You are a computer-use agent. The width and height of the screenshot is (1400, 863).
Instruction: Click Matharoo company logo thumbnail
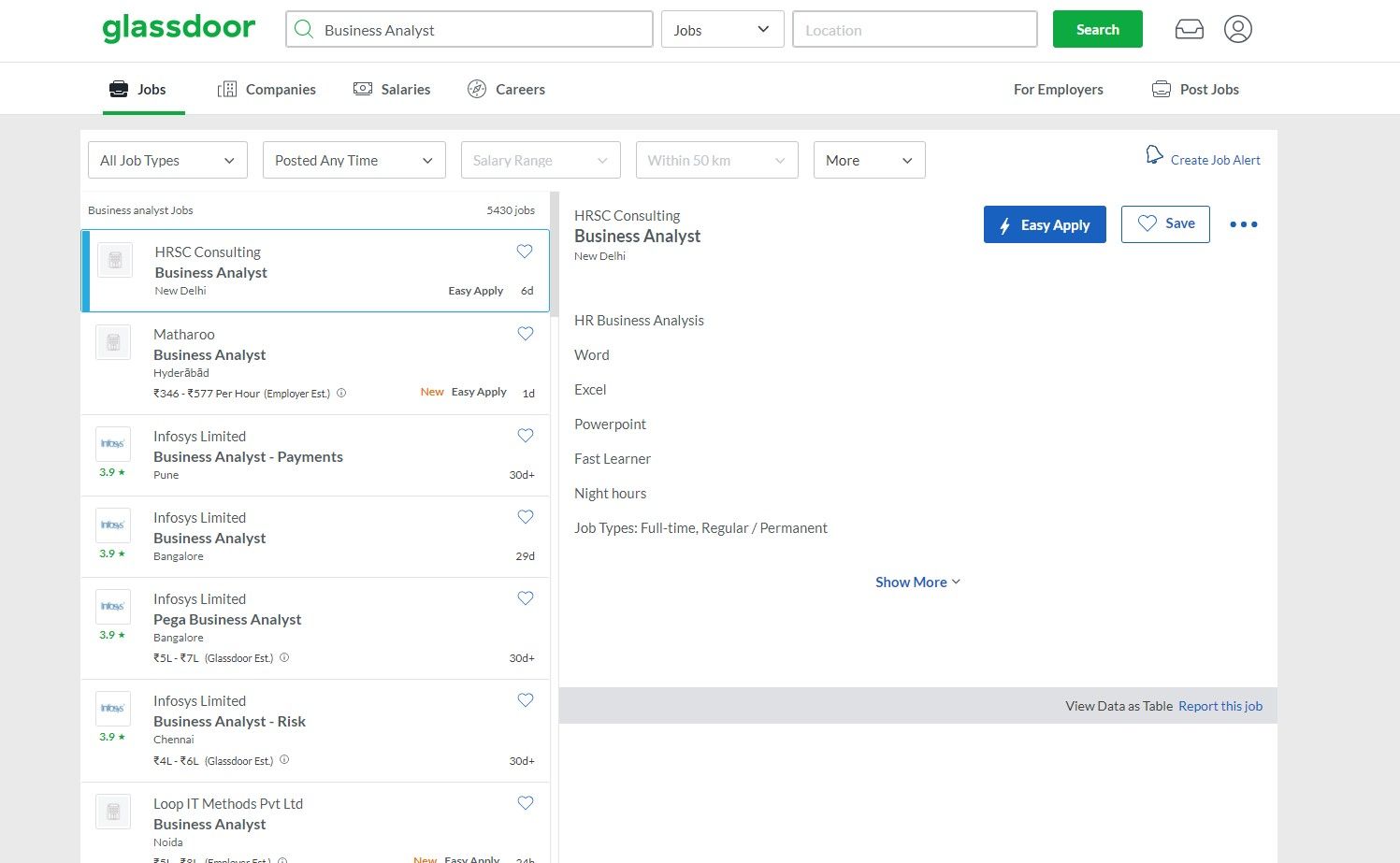tap(113, 342)
